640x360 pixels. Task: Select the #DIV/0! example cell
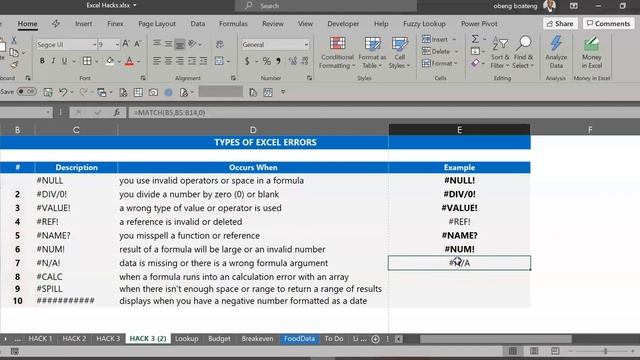click(x=459, y=194)
